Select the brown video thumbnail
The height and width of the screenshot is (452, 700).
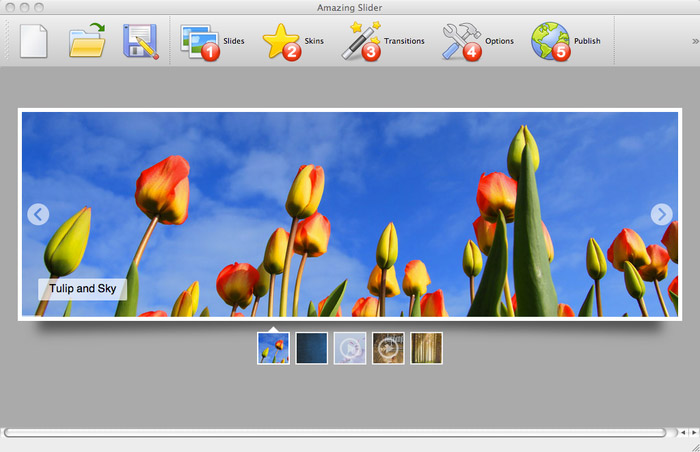(x=388, y=348)
